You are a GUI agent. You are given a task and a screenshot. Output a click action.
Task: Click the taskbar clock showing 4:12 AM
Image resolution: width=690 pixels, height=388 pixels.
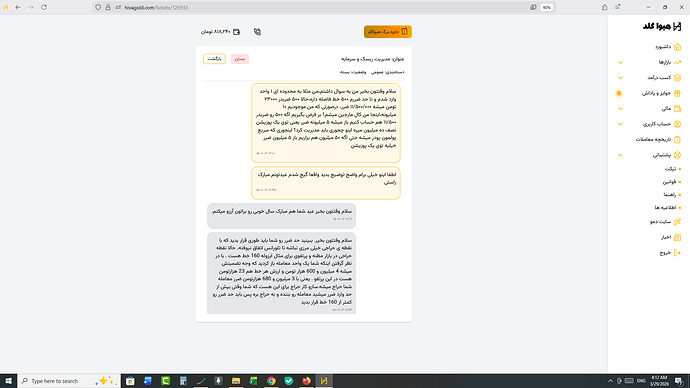(x=659, y=381)
